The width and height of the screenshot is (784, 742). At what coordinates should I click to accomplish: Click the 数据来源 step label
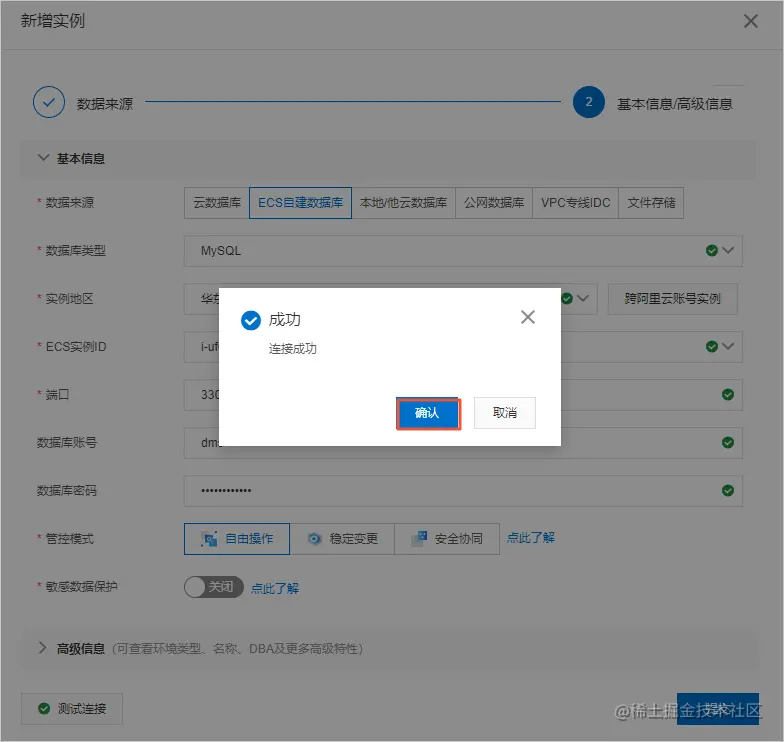[104, 104]
